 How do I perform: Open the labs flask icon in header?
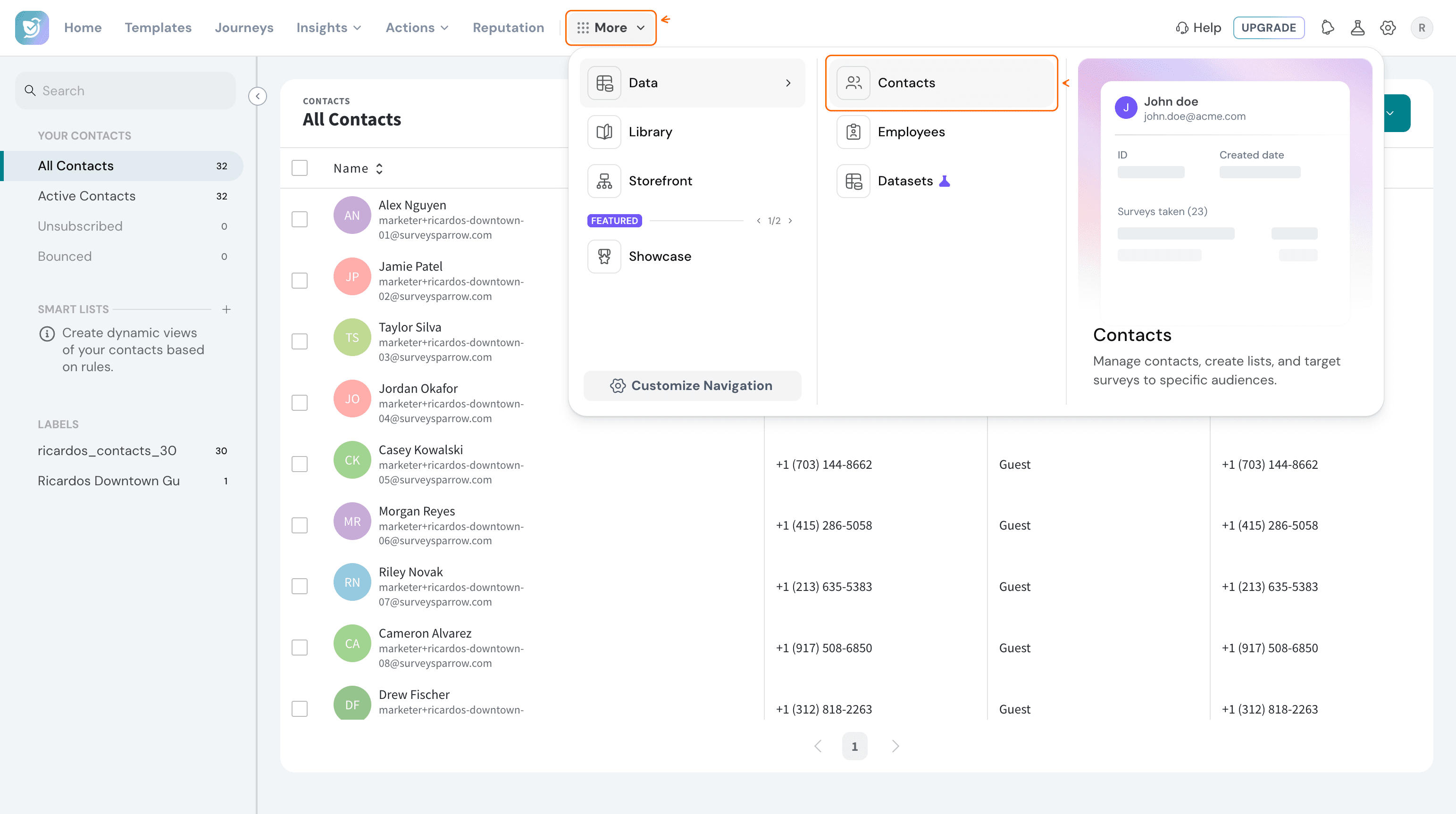tap(1358, 28)
